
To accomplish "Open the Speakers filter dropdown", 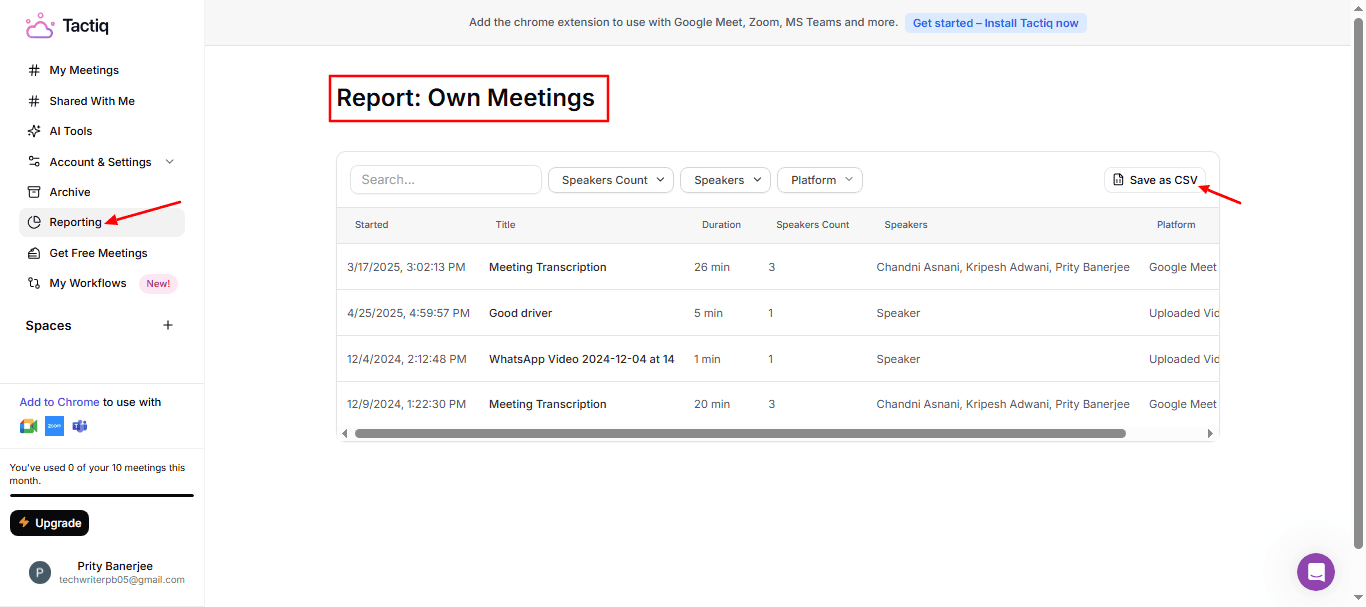I will [x=725, y=180].
